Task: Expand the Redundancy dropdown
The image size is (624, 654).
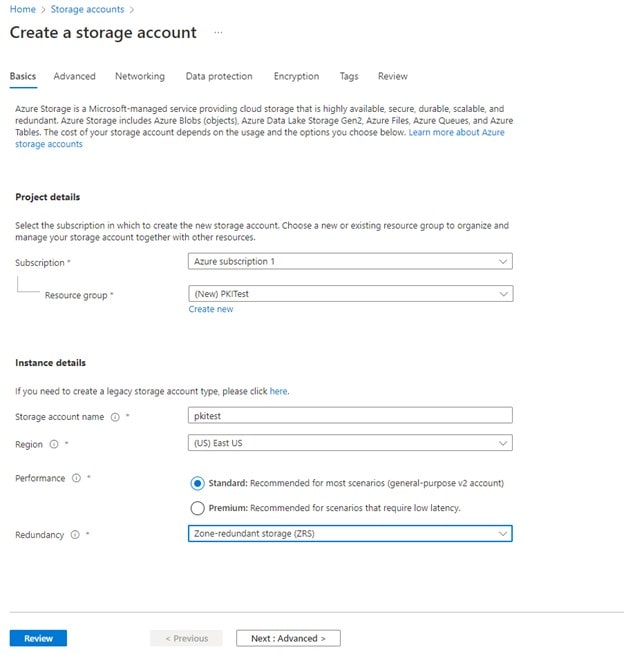Action: 350,534
